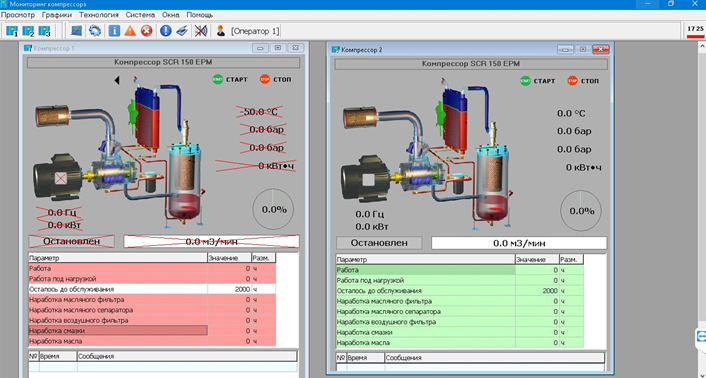Click Параметр column header in Компрессор 1
Viewport: 706px width, 378px height.
118,258
